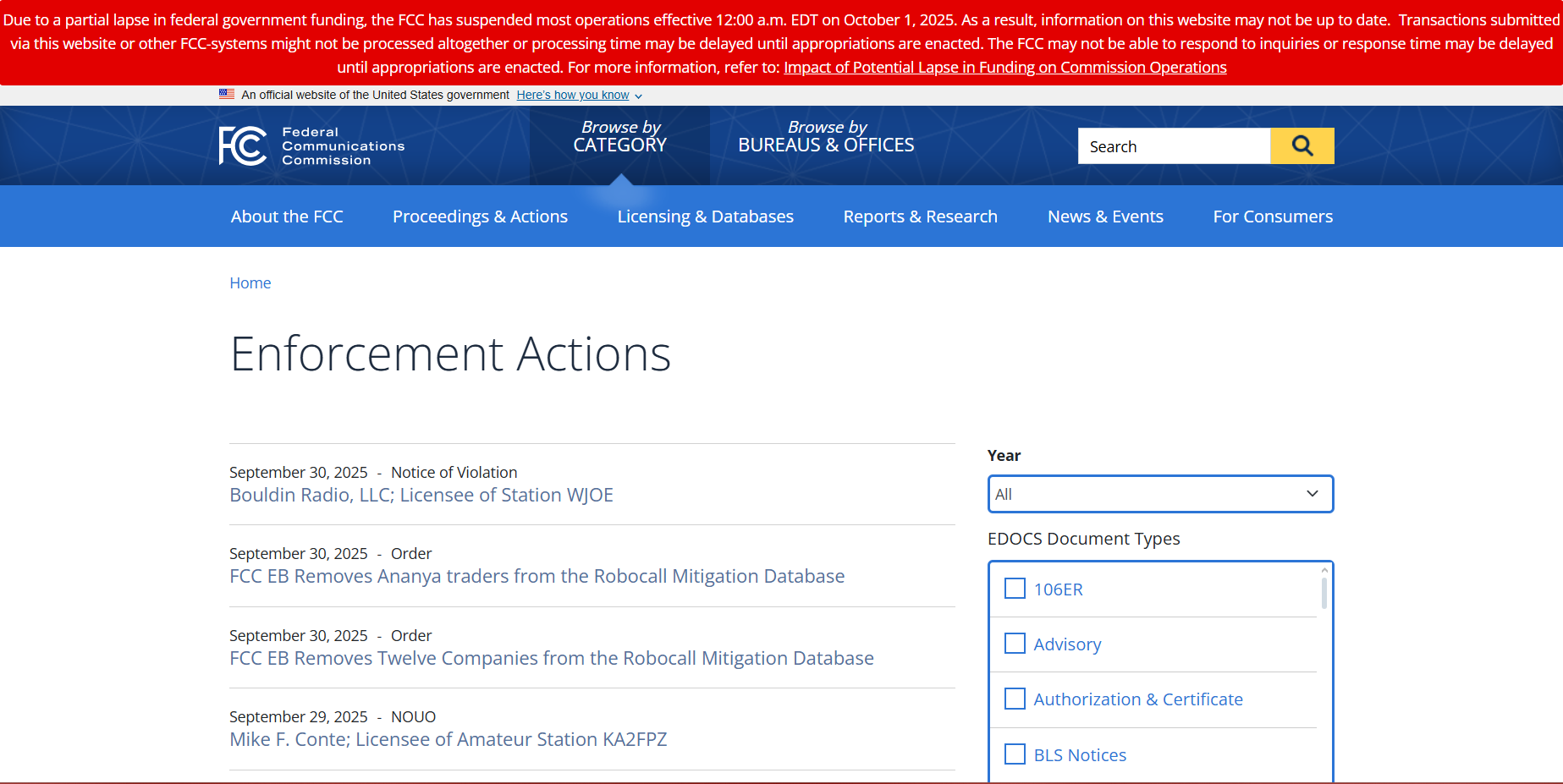The width and height of the screenshot is (1563, 784).
Task: Open Impact of Potential Lapse in Funding link
Action: (1005, 68)
